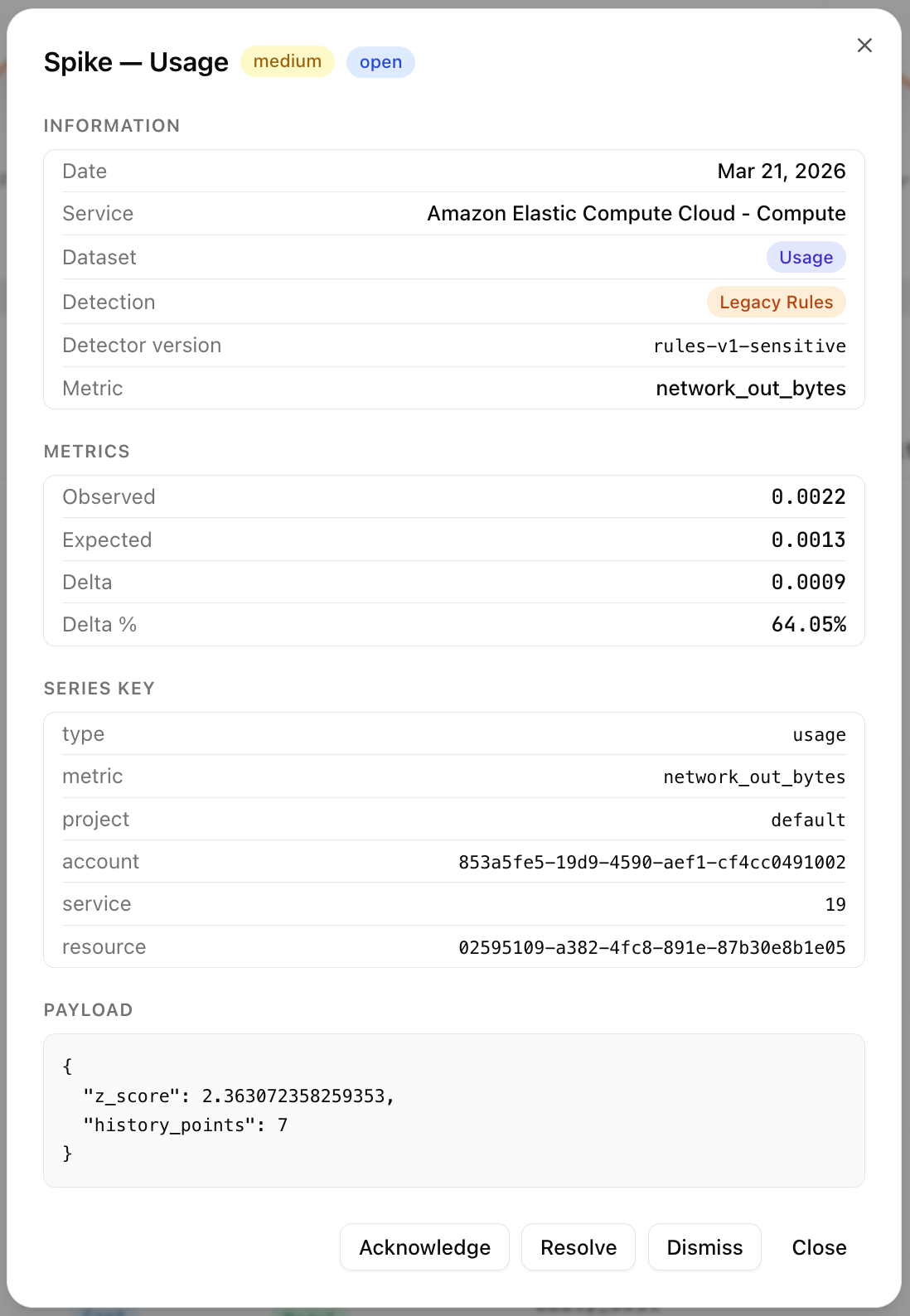
Task: Click the Spike — Usage title
Action: coord(136,62)
